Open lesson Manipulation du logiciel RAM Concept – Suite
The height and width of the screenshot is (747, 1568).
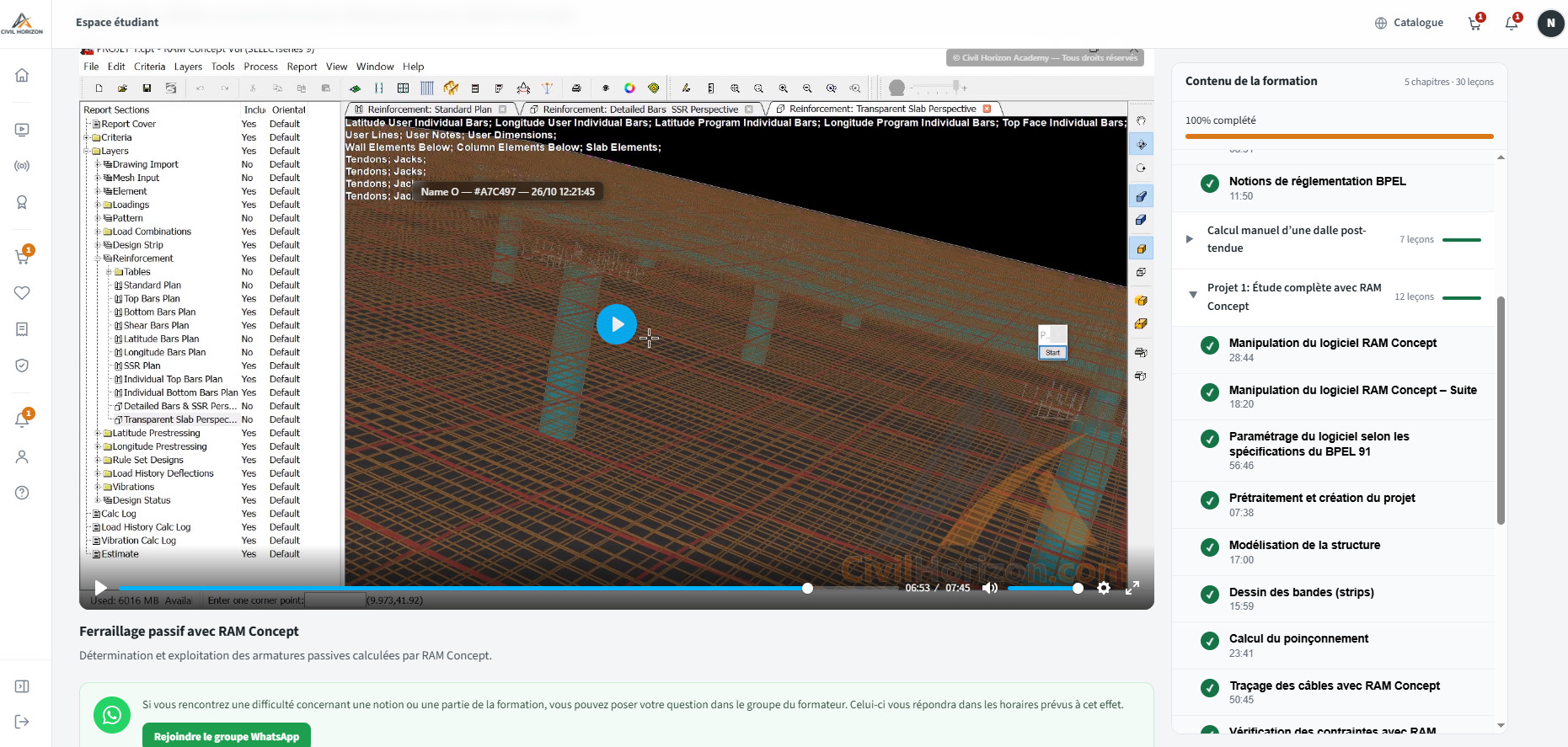point(1333,397)
